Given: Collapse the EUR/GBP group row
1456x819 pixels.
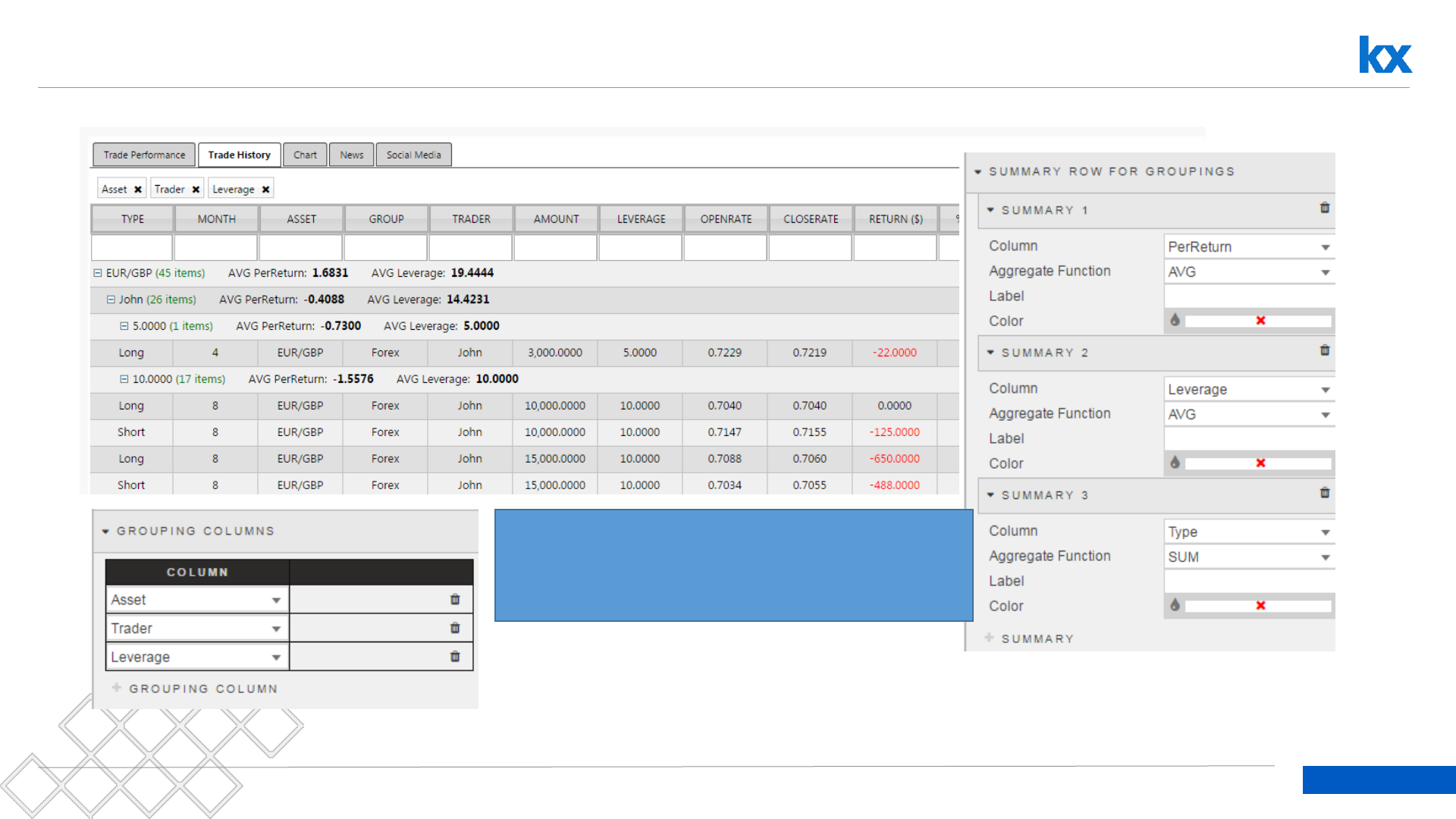Looking at the screenshot, I should pyautogui.click(x=98, y=273).
